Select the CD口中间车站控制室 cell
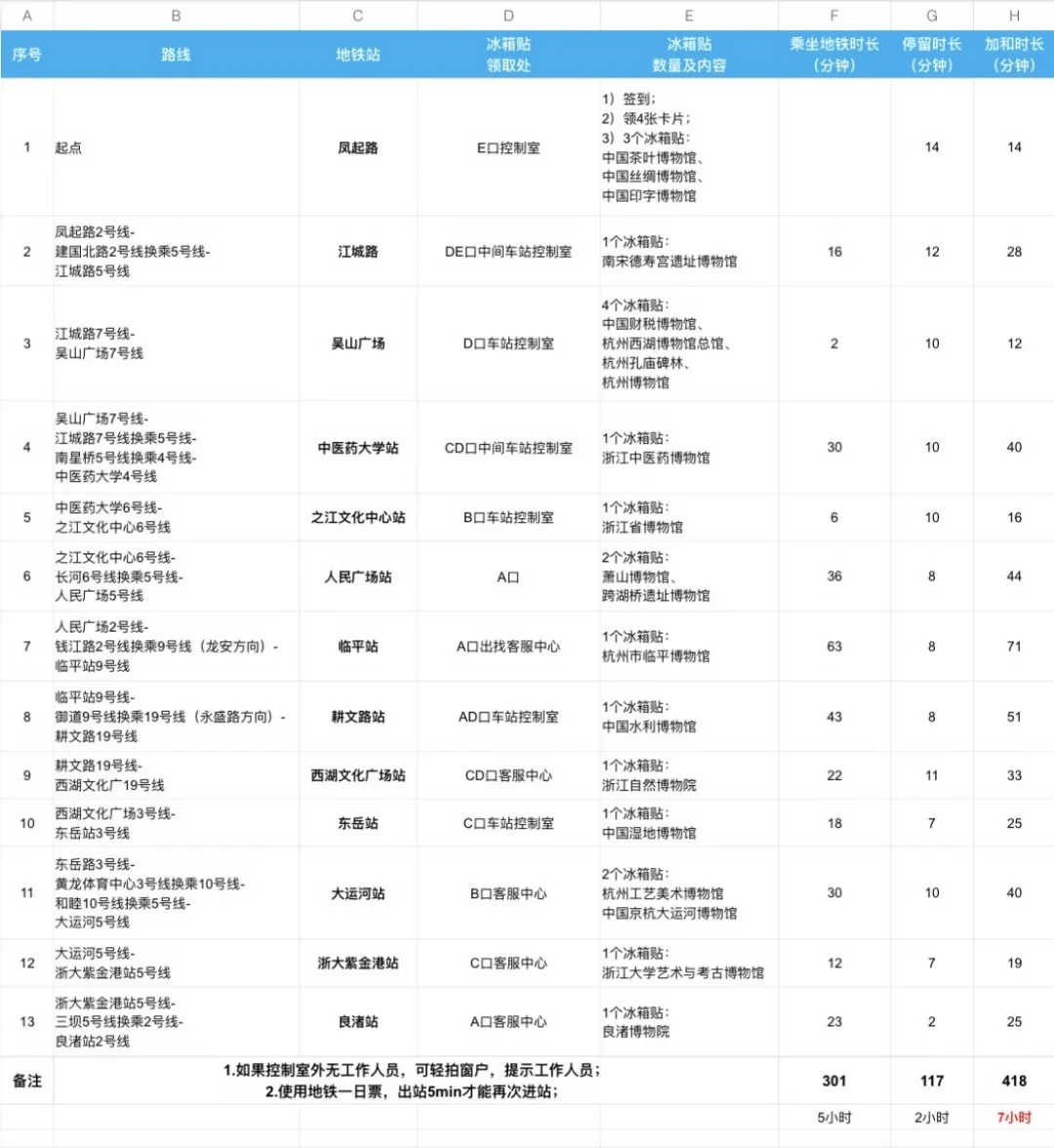This screenshot has width=1054, height=1148. pyautogui.click(x=508, y=447)
